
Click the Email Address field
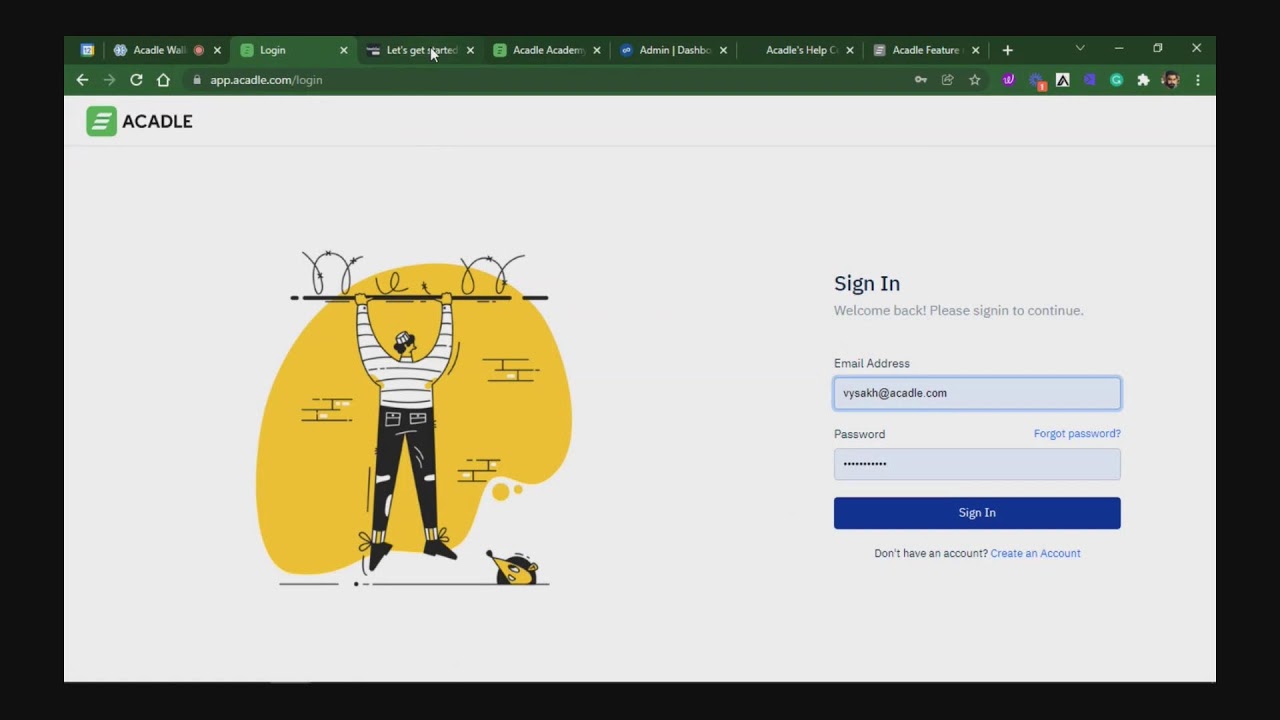[977, 393]
